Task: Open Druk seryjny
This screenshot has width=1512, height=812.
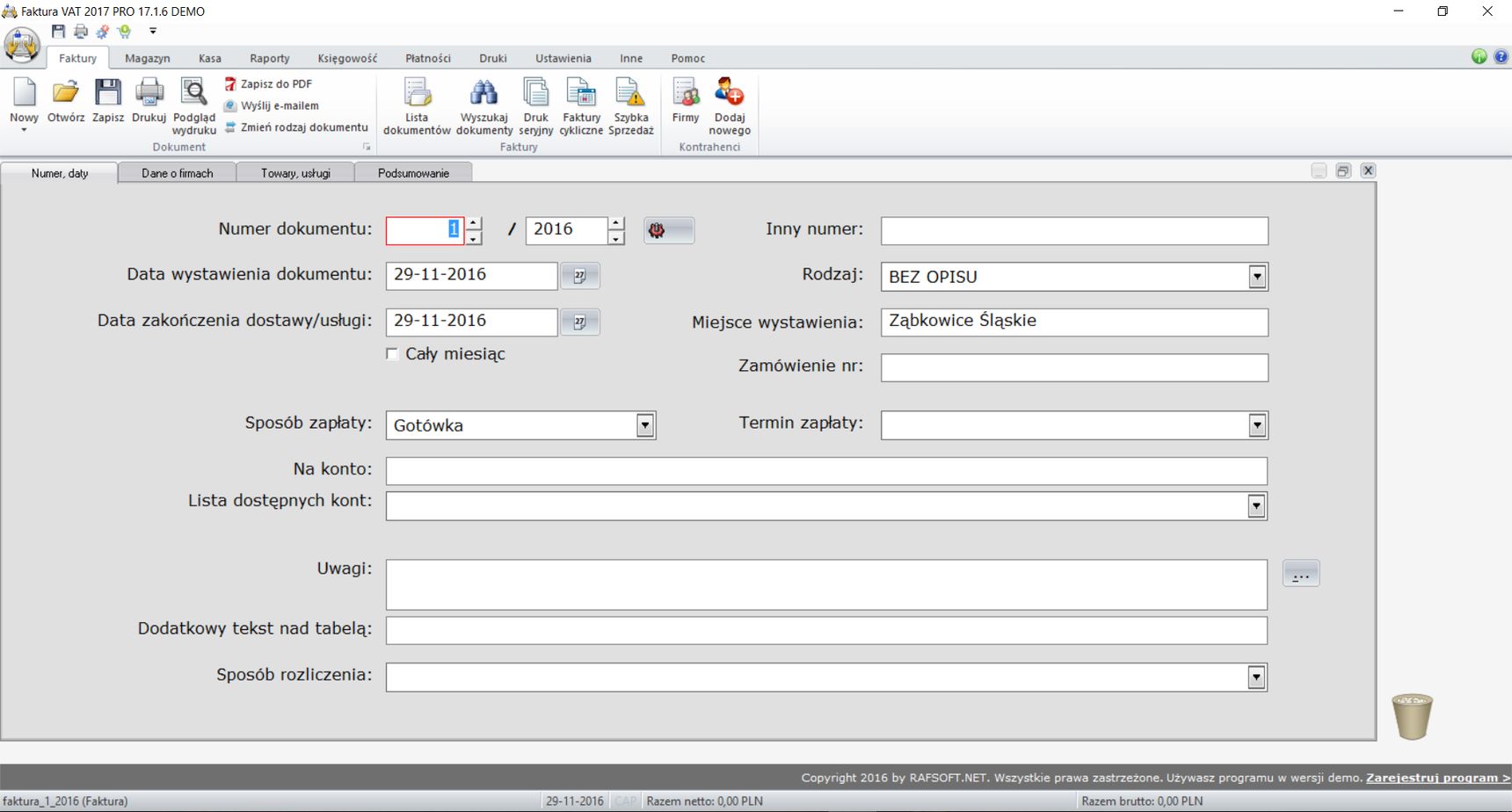Action: (x=535, y=105)
